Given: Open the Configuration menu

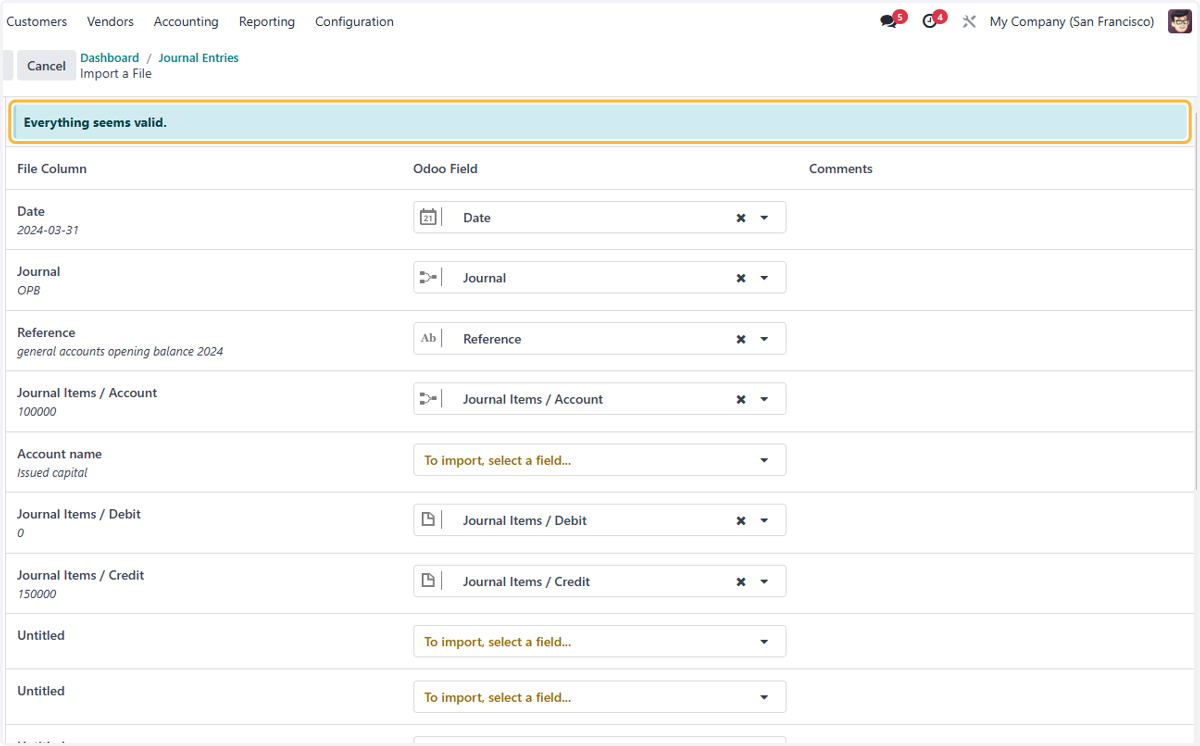Looking at the screenshot, I should 354,21.
